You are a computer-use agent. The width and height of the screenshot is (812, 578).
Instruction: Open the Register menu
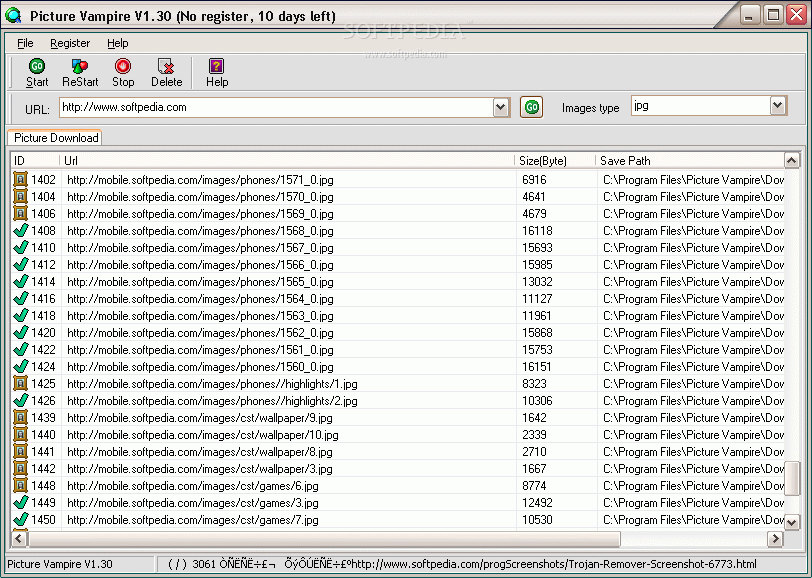coord(70,43)
